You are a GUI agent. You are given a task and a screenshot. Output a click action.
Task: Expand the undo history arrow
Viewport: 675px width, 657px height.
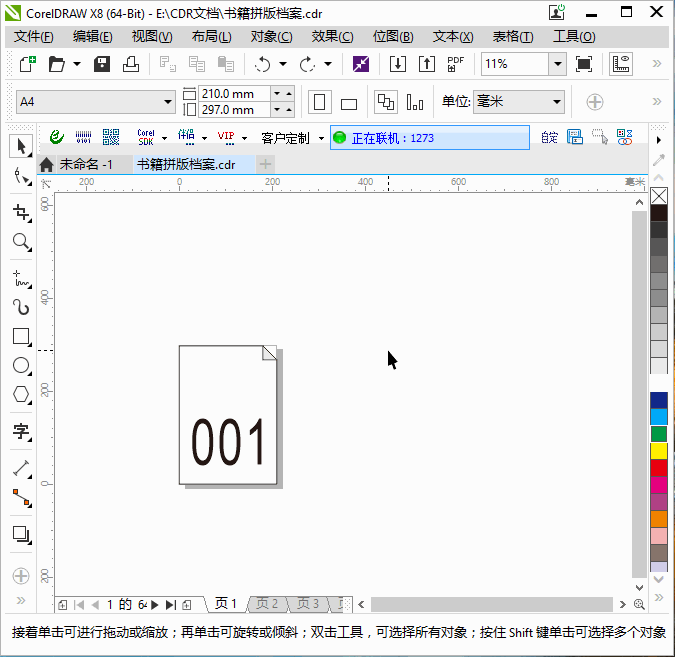pyautogui.click(x=283, y=64)
